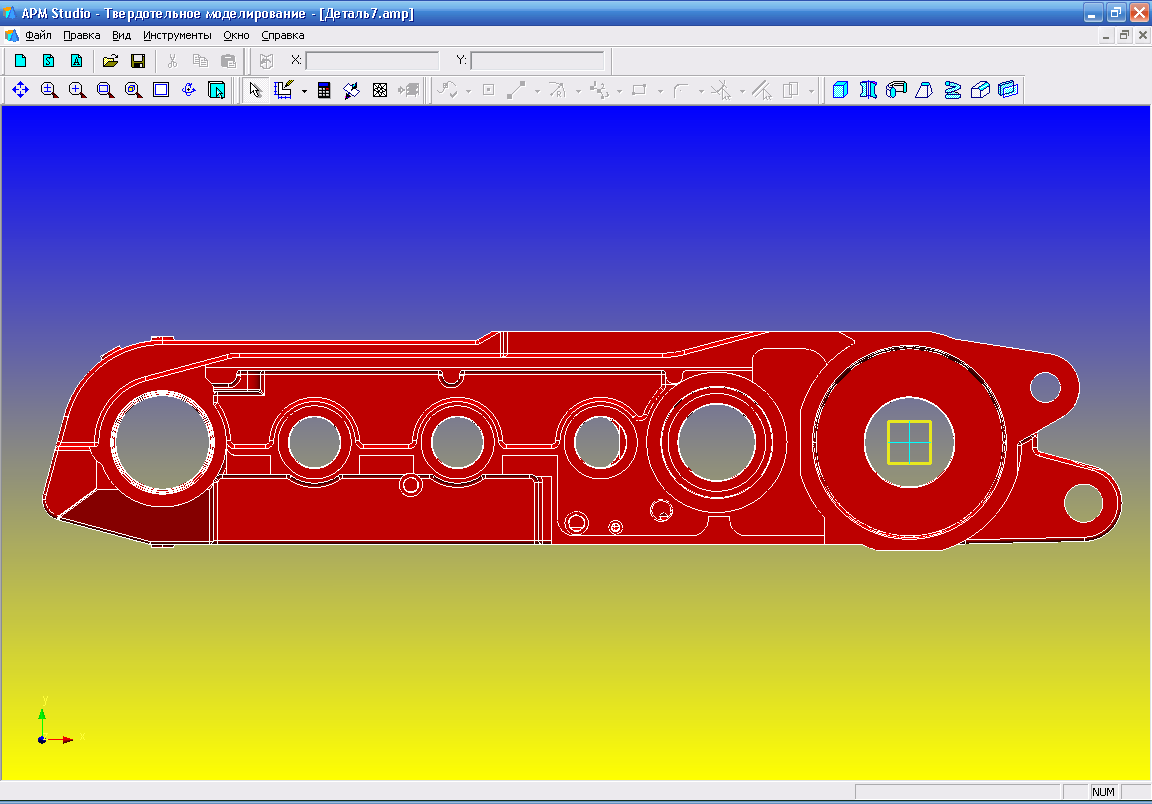This screenshot has width=1152, height=804.
Task: Select the zoom in magnifier with plus
Action: (77, 90)
